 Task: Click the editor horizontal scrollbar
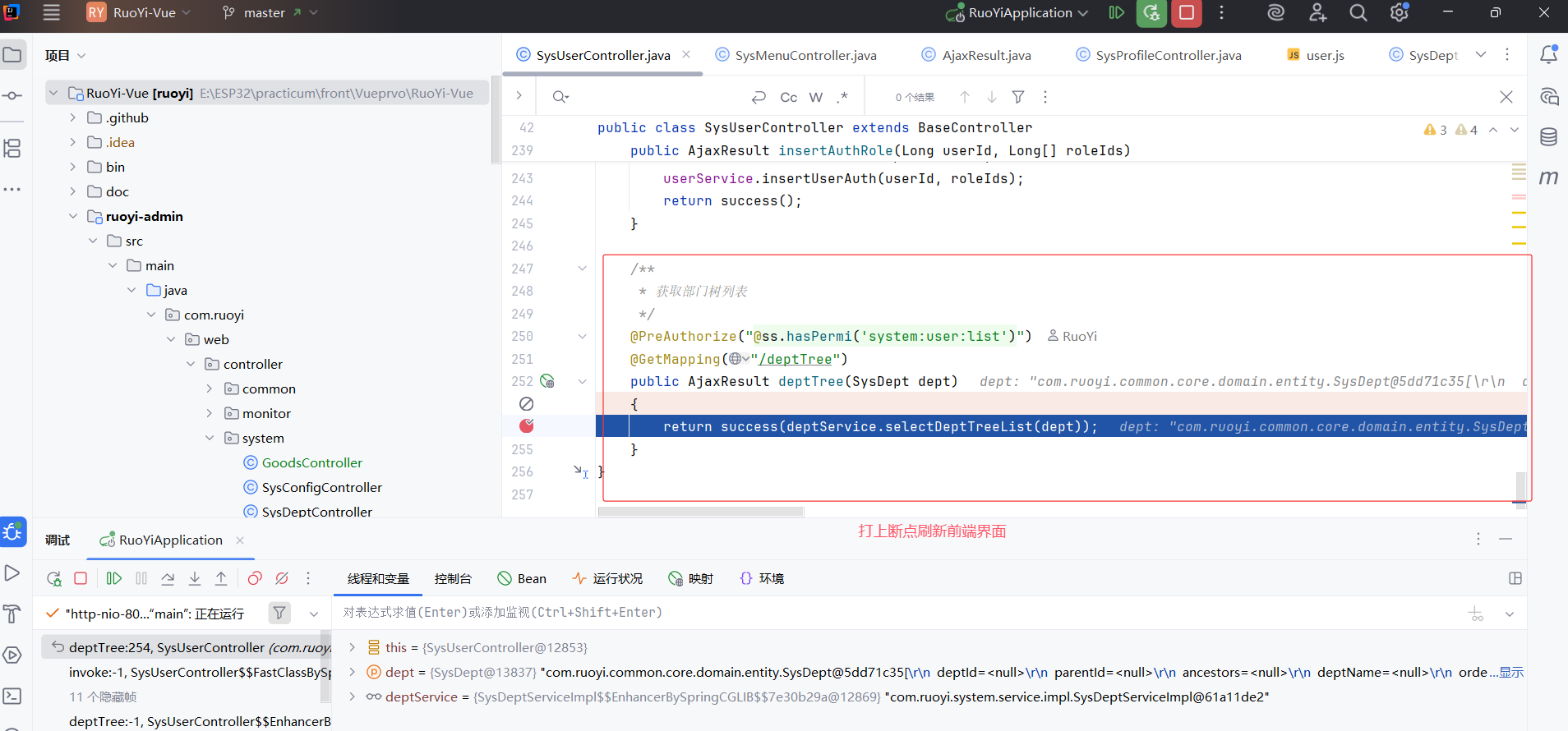click(x=701, y=511)
